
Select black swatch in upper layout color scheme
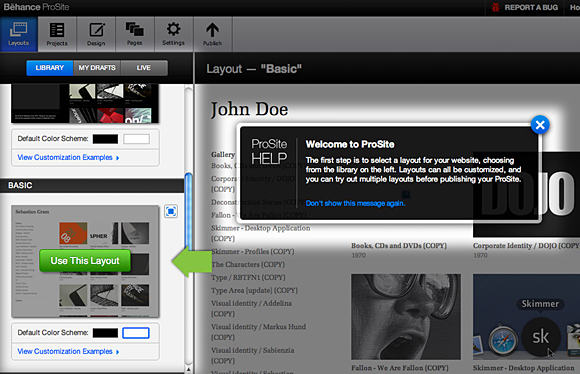[105, 139]
